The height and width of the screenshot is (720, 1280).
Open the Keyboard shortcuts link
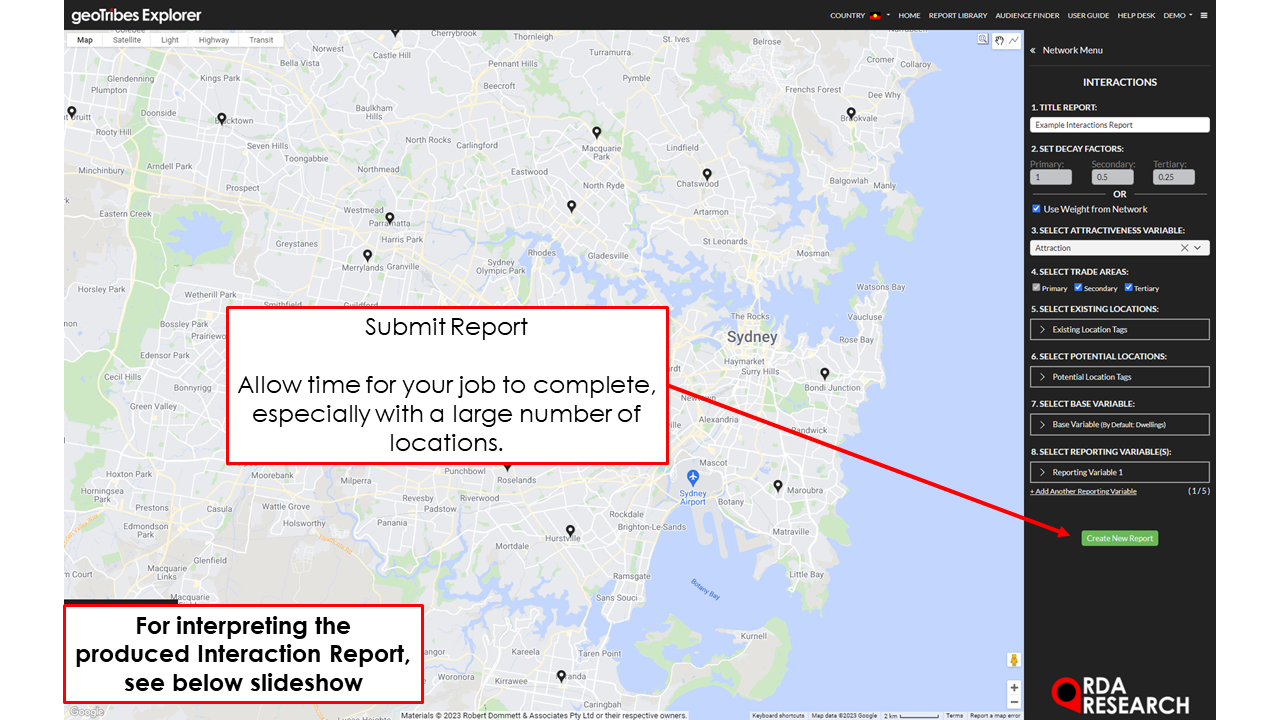pos(778,715)
